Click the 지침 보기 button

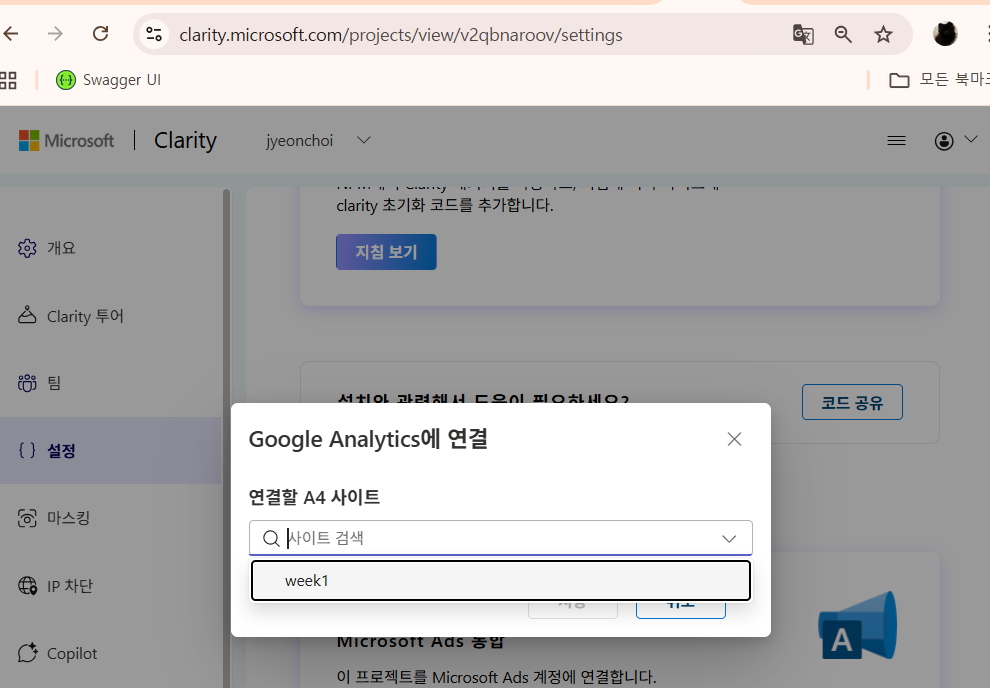tap(386, 252)
